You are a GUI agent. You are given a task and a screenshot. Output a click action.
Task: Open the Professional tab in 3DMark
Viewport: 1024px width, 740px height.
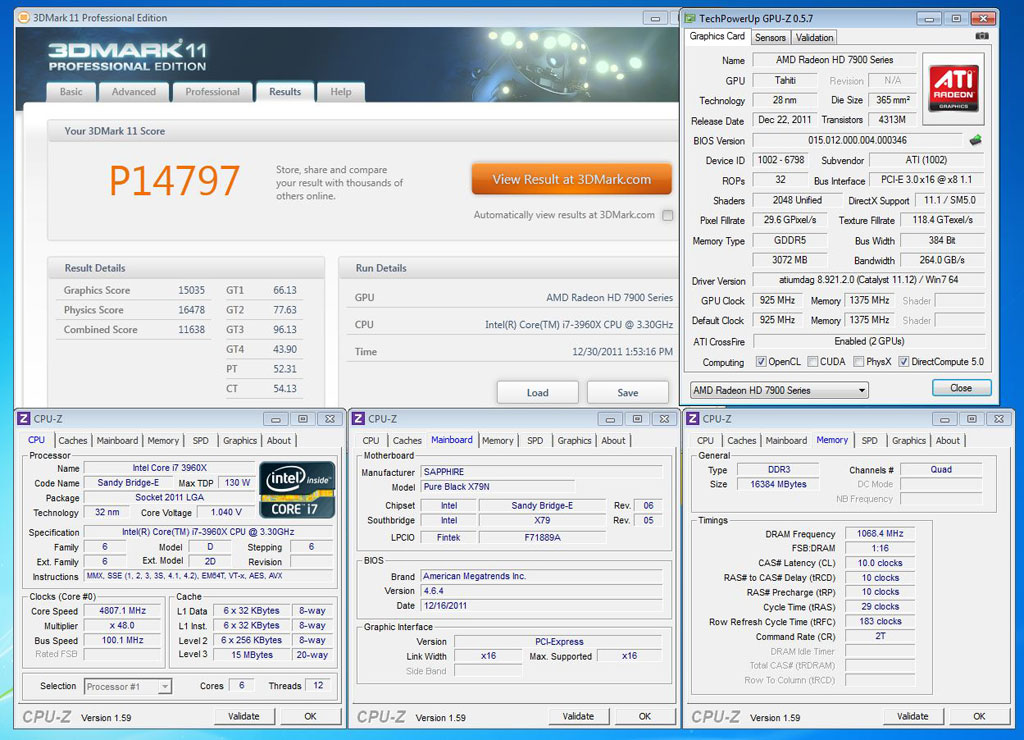click(212, 92)
